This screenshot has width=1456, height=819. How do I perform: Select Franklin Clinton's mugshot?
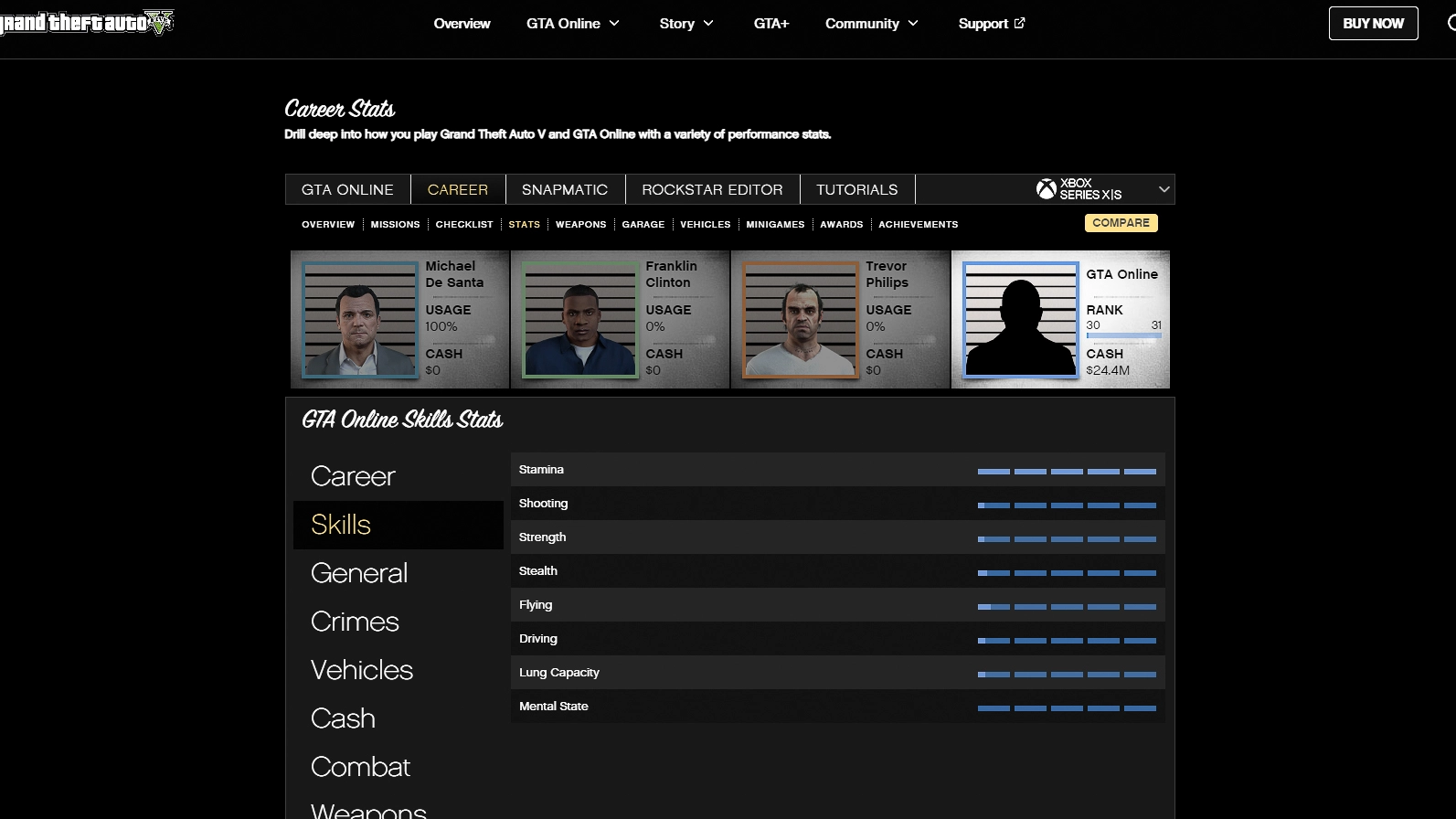[580, 320]
